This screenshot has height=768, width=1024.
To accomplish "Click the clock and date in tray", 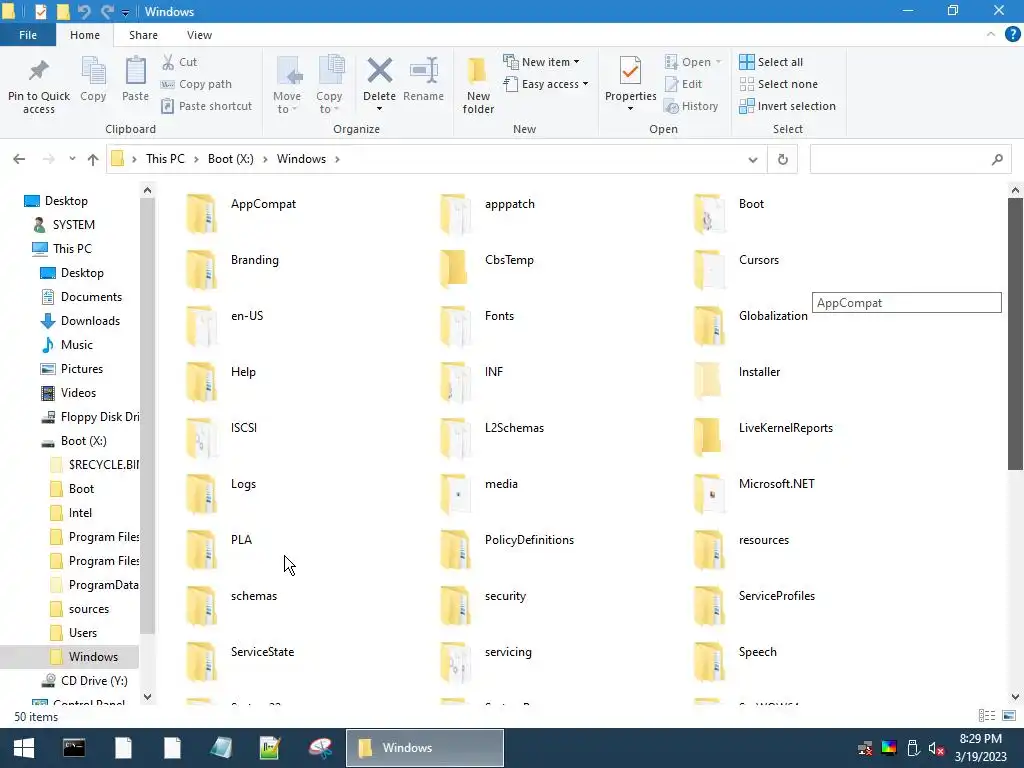I will 980,748.
